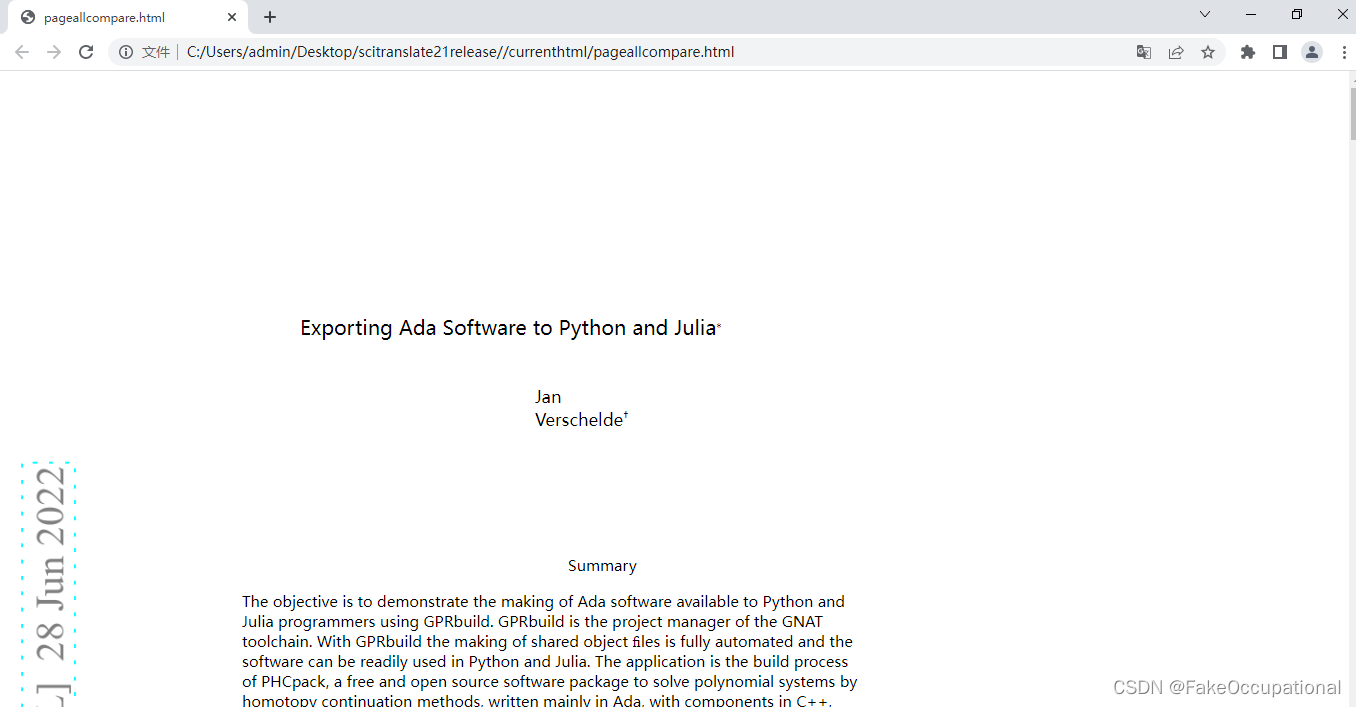Click the title 'Exporting Ada Software to Python and Julia'
Viewport: 1356px width, 707px height.
[x=508, y=328]
